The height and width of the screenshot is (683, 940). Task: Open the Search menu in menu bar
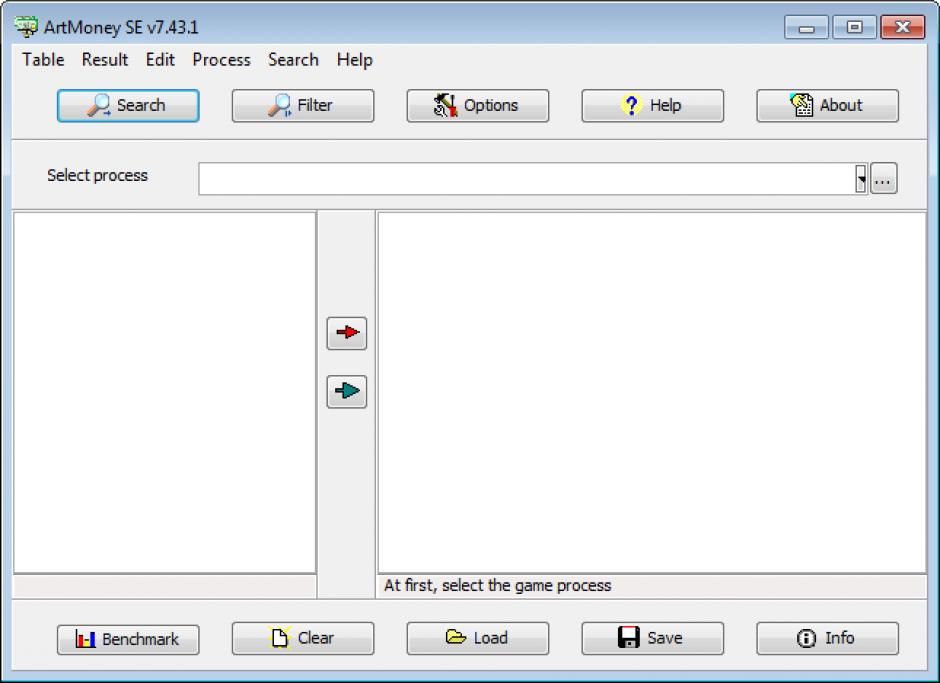click(x=293, y=60)
